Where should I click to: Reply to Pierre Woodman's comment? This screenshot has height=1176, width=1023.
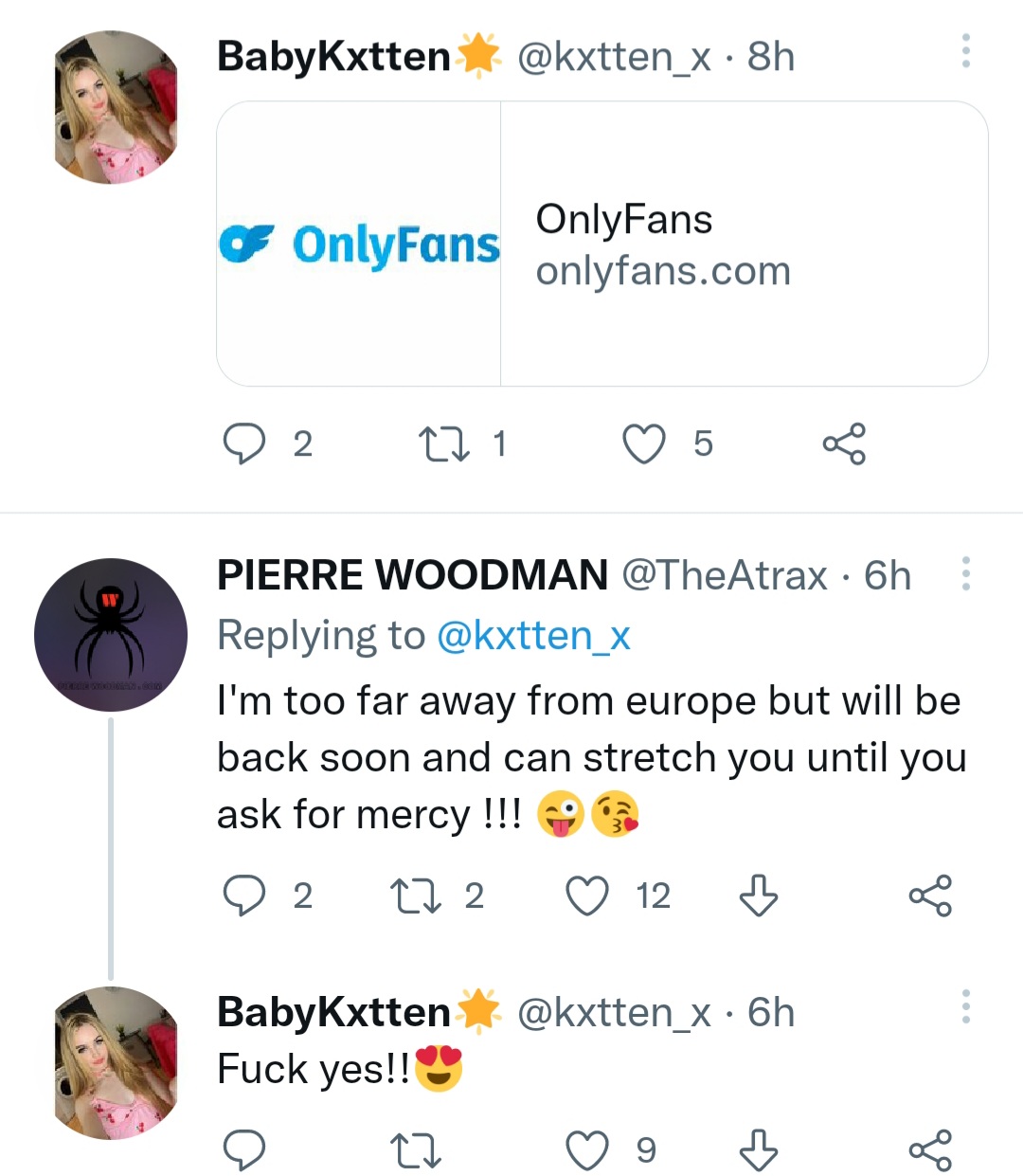[243, 896]
